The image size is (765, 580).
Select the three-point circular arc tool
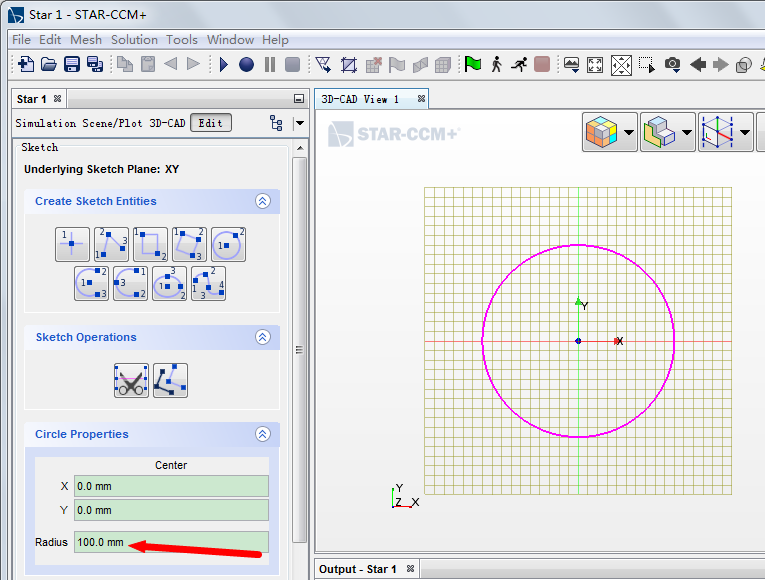point(130,283)
